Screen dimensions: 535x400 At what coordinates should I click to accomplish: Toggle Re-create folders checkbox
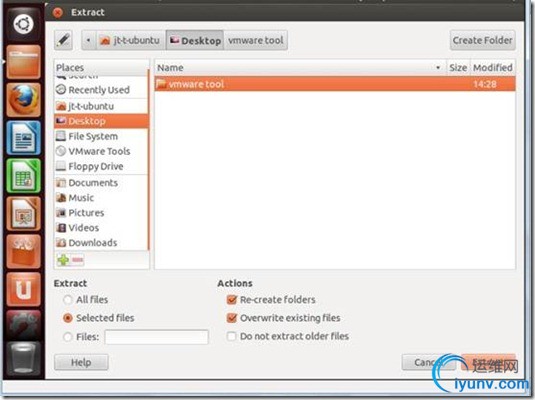pyautogui.click(x=232, y=300)
